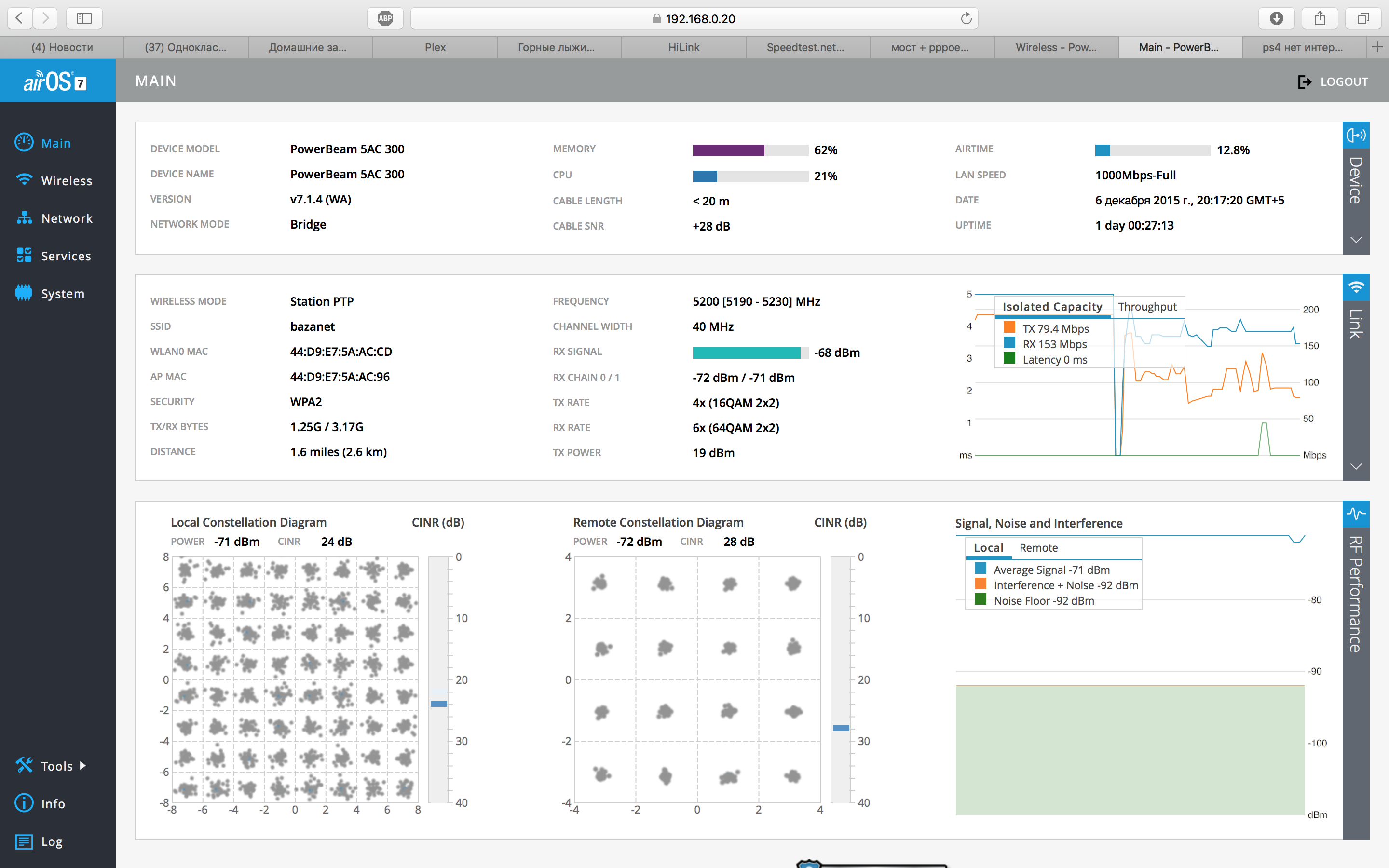1389x868 pixels.
Task: Toggle the TX series orange legend swatch
Action: [1009, 328]
